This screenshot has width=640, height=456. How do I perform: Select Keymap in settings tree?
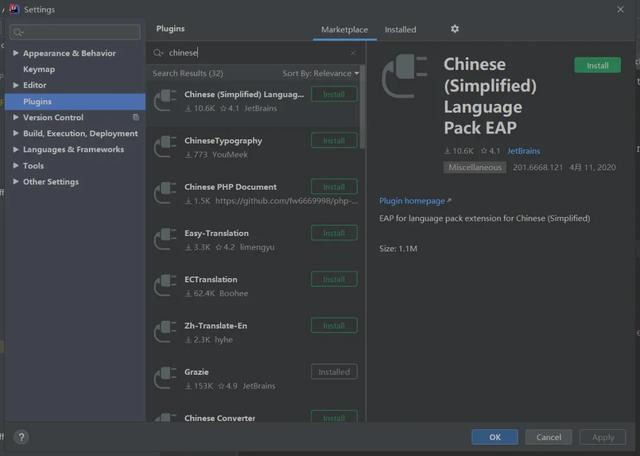39,69
